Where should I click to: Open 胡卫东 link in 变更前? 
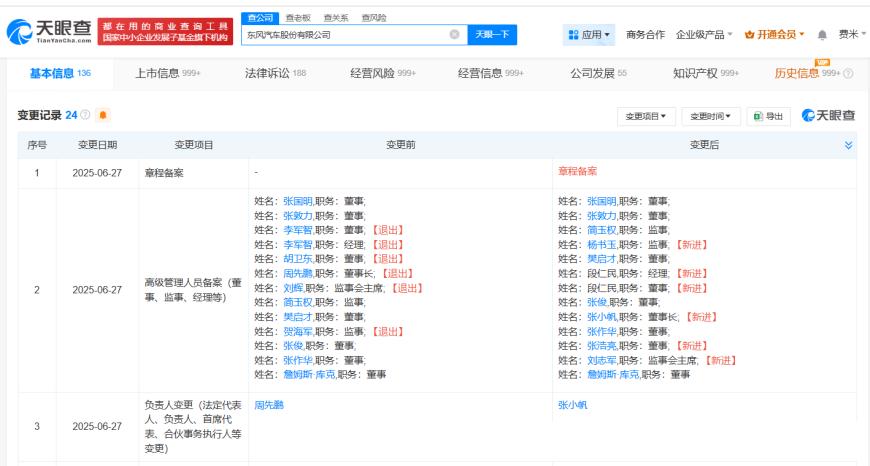click(297, 259)
